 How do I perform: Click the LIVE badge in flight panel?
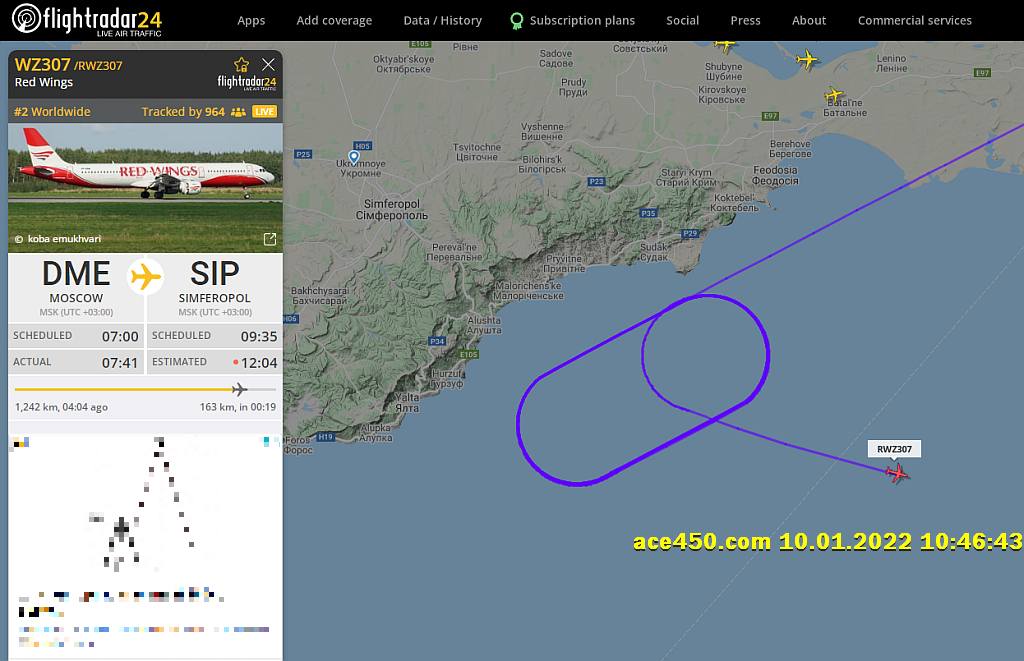[x=264, y=112]
